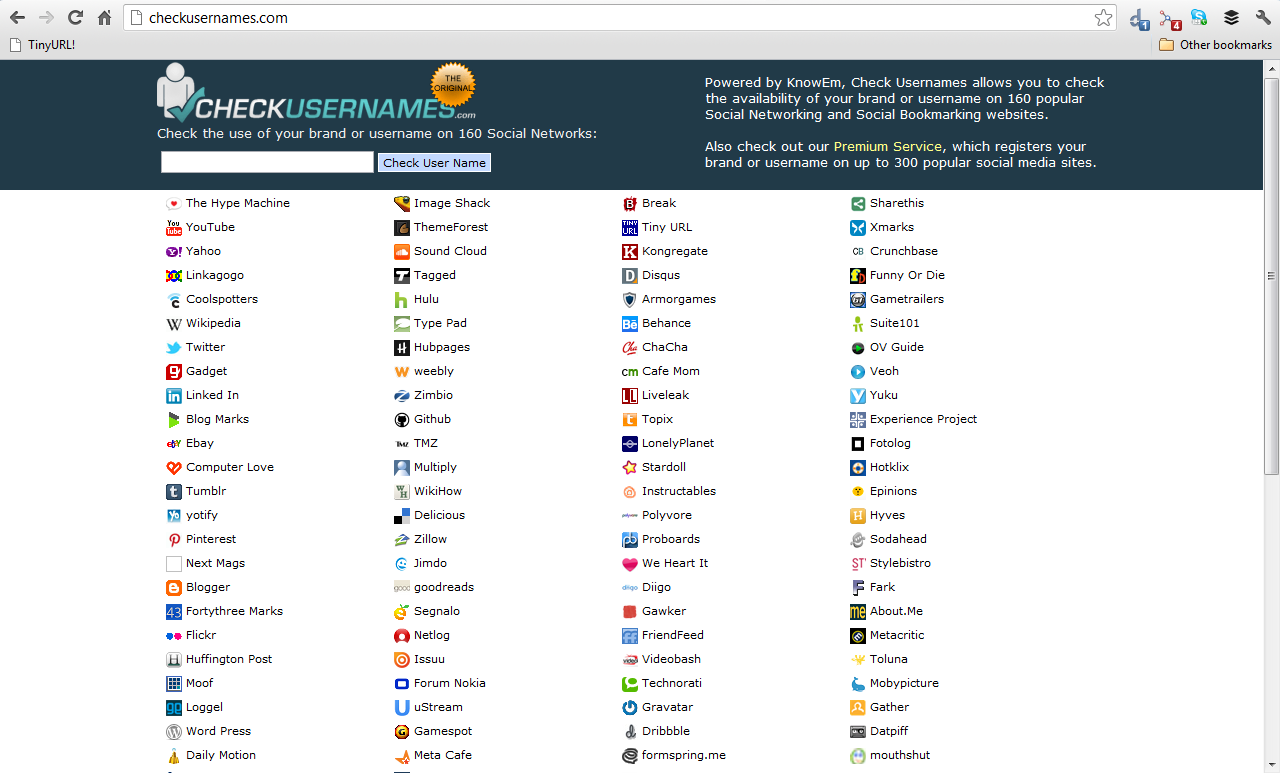Click the YouTube site icon
This screenshot has width=1280, height=773.
(174, 227)
